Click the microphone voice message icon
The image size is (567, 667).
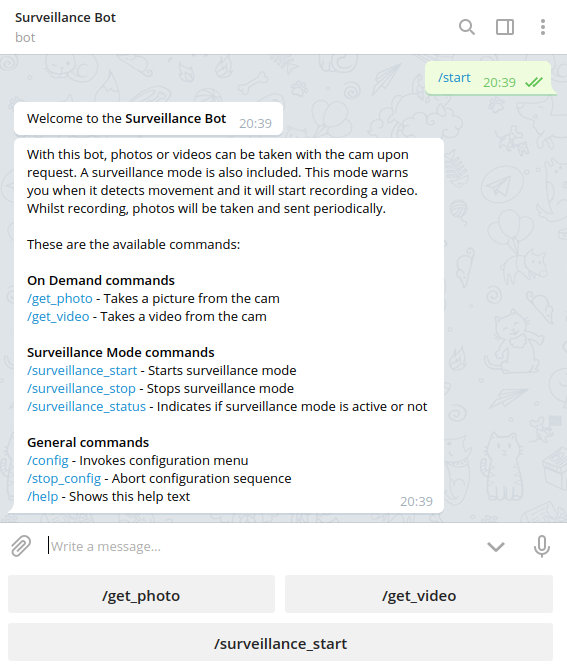pos(541,546)
